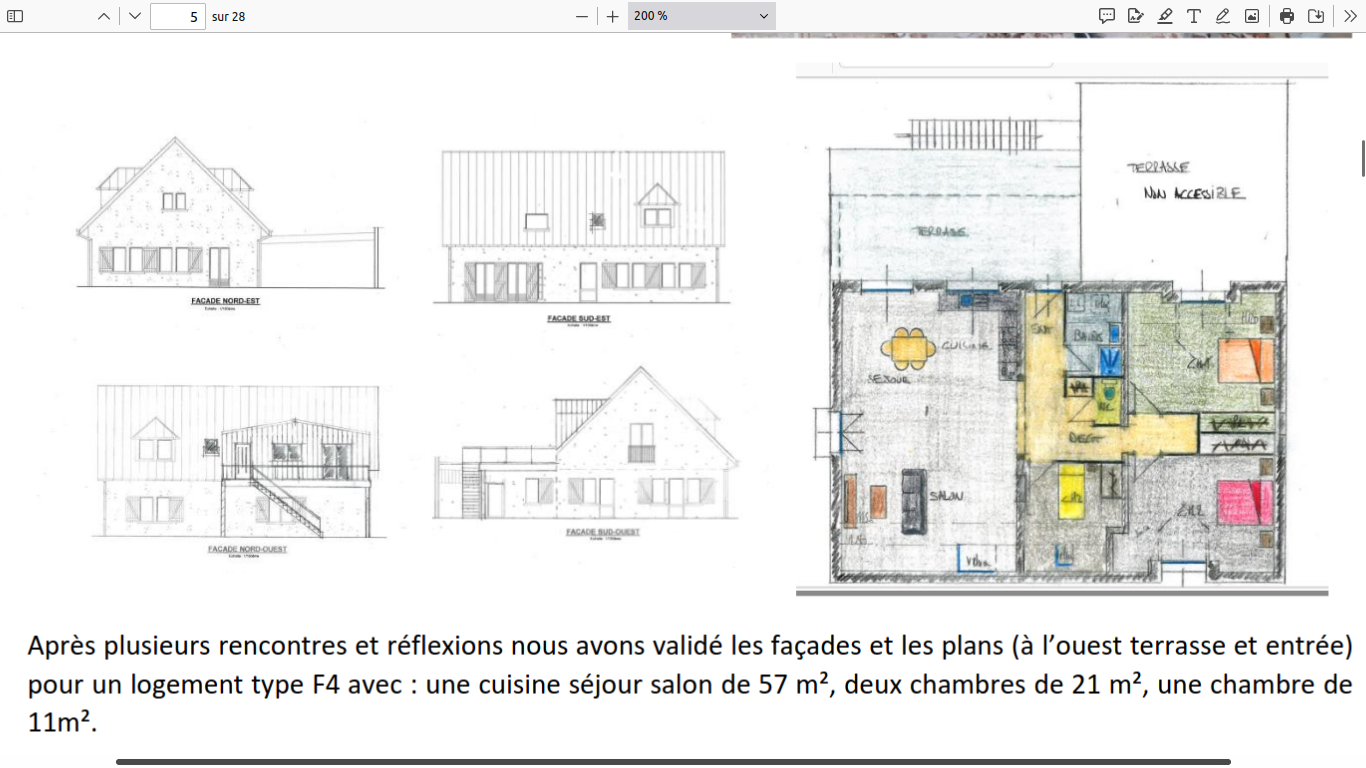Screen dimensions: 1366x768
Task: Save the PDF with download icon
Action: click(x=1316, y=16)
